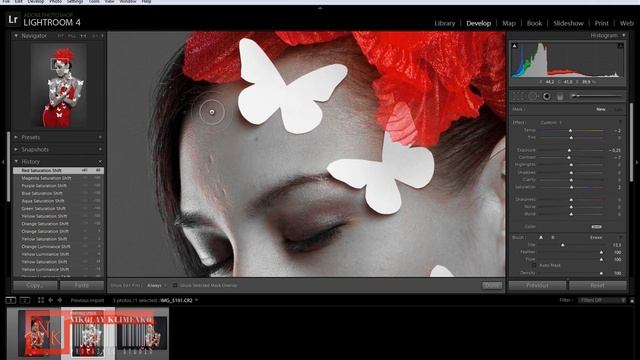This screenshot has width=640, height=360.
Task: Collapse the Histogram panel
Action: click(623, 36)
